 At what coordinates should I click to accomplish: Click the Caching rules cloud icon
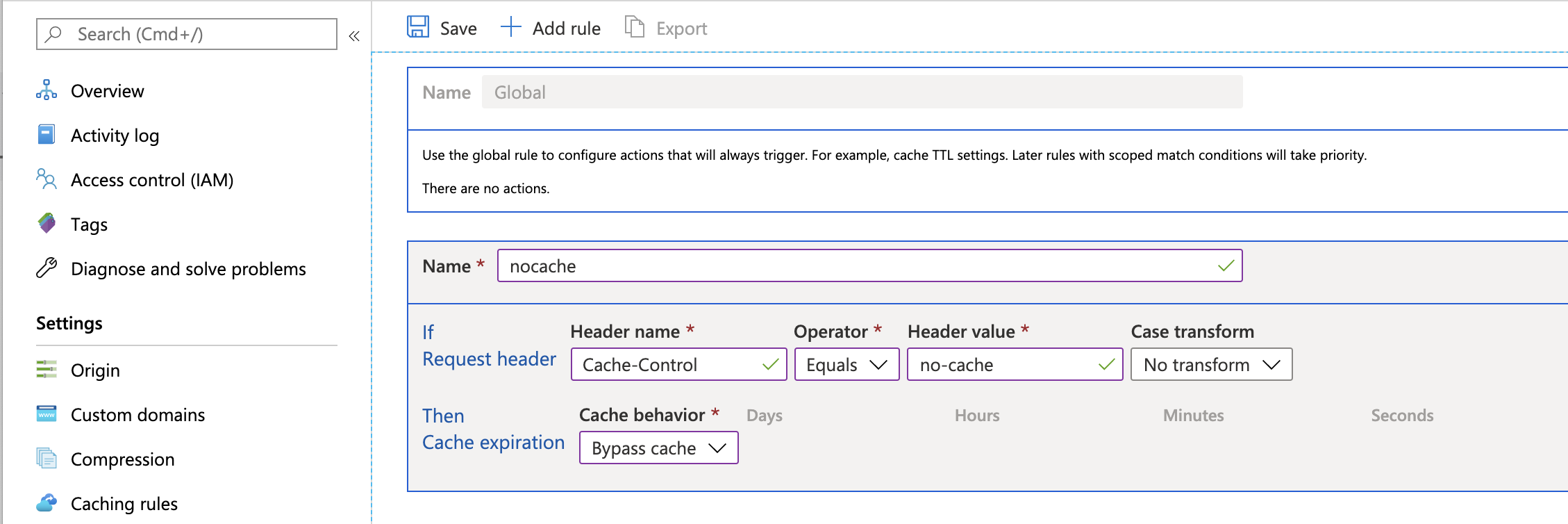47,503
